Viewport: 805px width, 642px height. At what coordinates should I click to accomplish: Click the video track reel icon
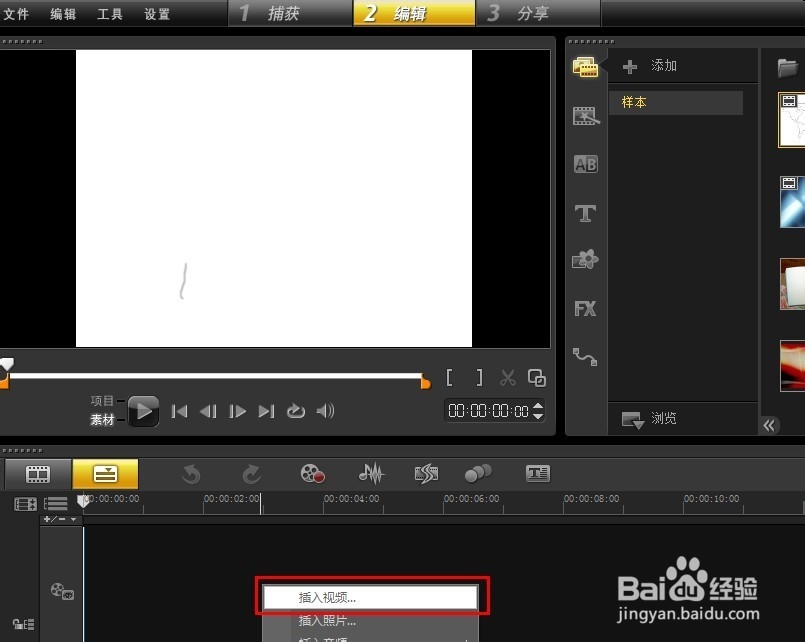coord(62,591)
